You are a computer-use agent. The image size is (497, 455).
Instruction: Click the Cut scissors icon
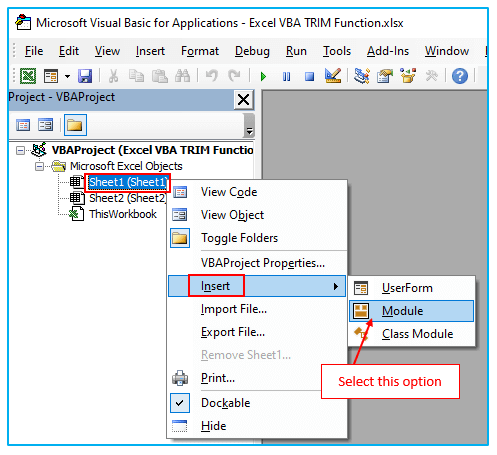click(x=113, y=76)
